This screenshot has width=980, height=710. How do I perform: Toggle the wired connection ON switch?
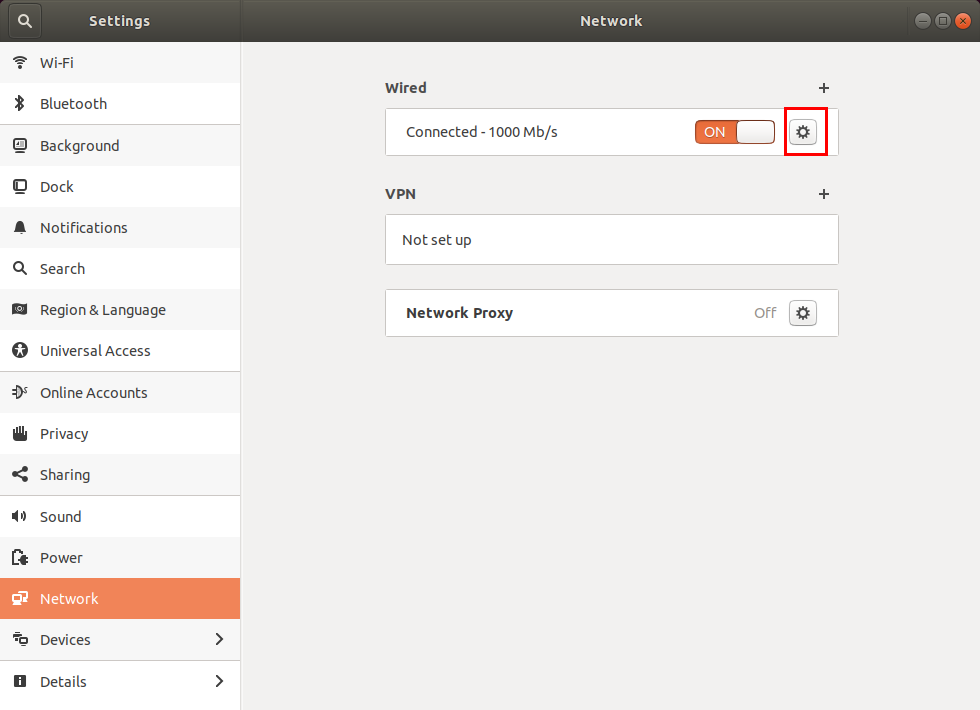point(735,132)
